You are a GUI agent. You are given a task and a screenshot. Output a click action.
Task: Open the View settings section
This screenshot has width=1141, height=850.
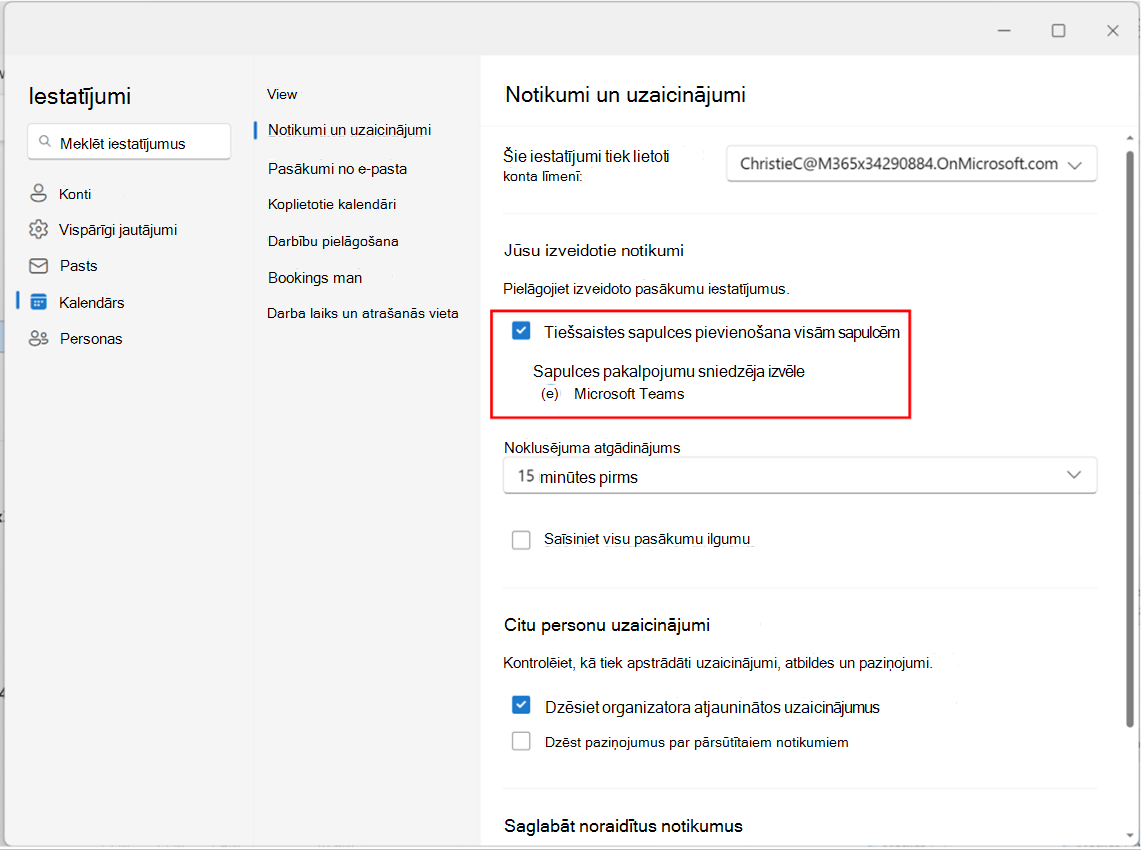(282, 95)
